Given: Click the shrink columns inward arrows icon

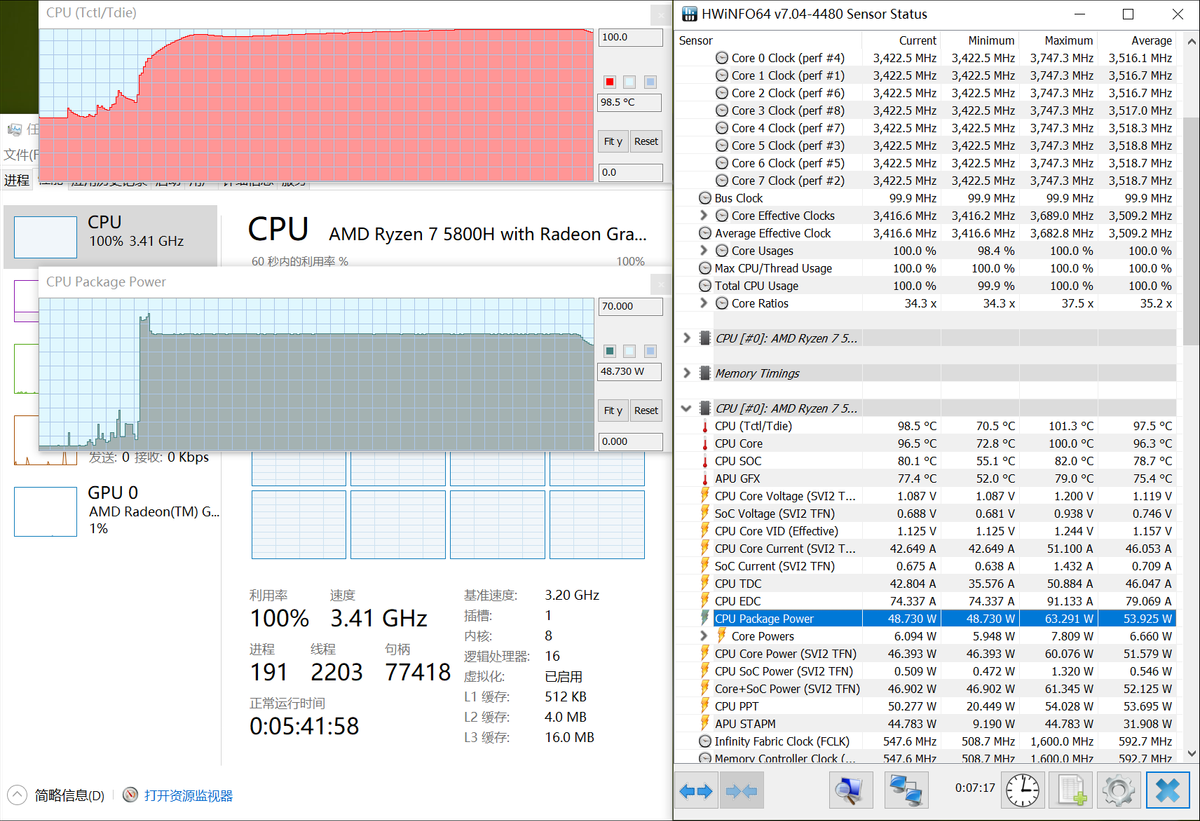Looking at the screenshot, I should pos(741,790).
